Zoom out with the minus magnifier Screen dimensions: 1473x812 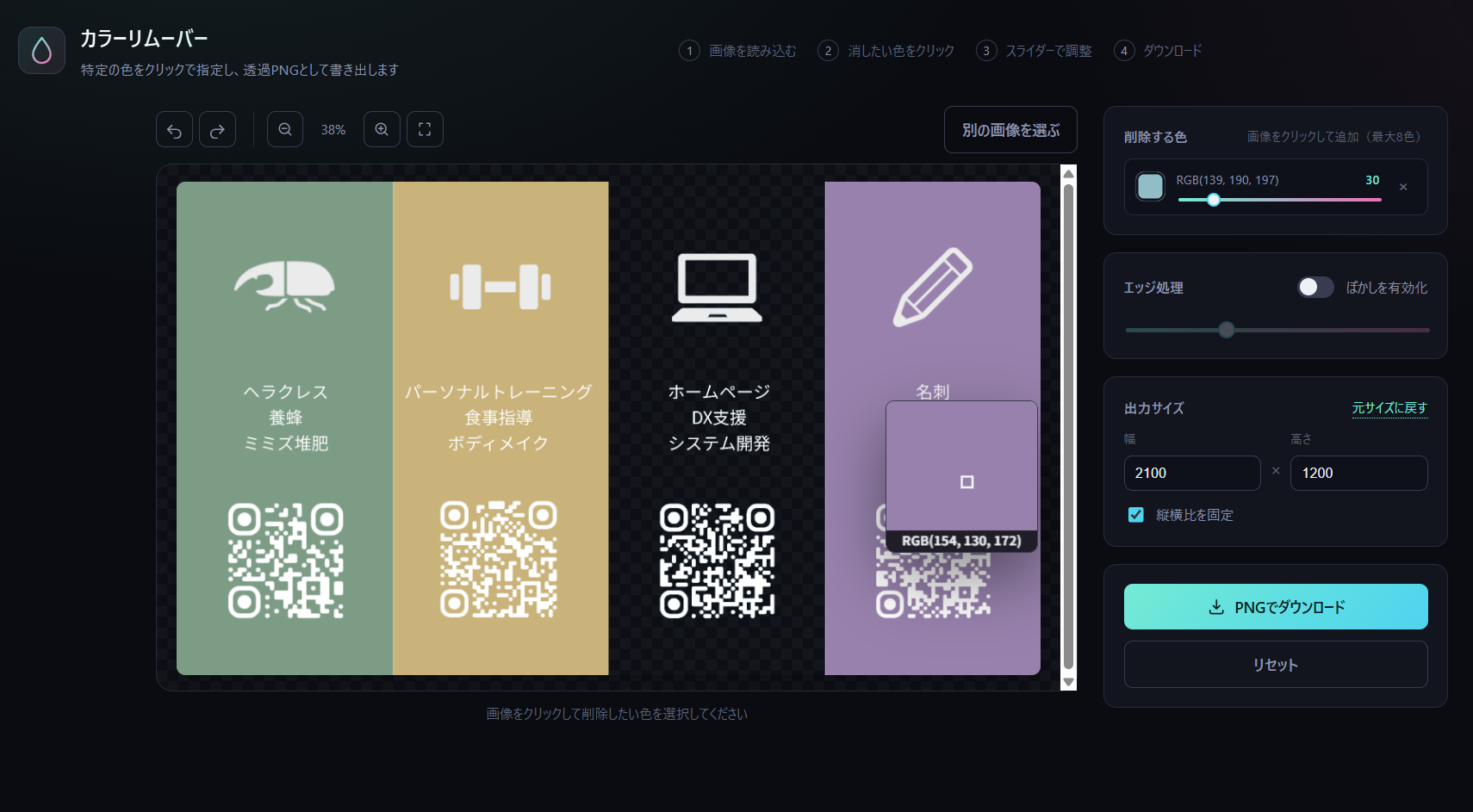(x=285, y=129)
